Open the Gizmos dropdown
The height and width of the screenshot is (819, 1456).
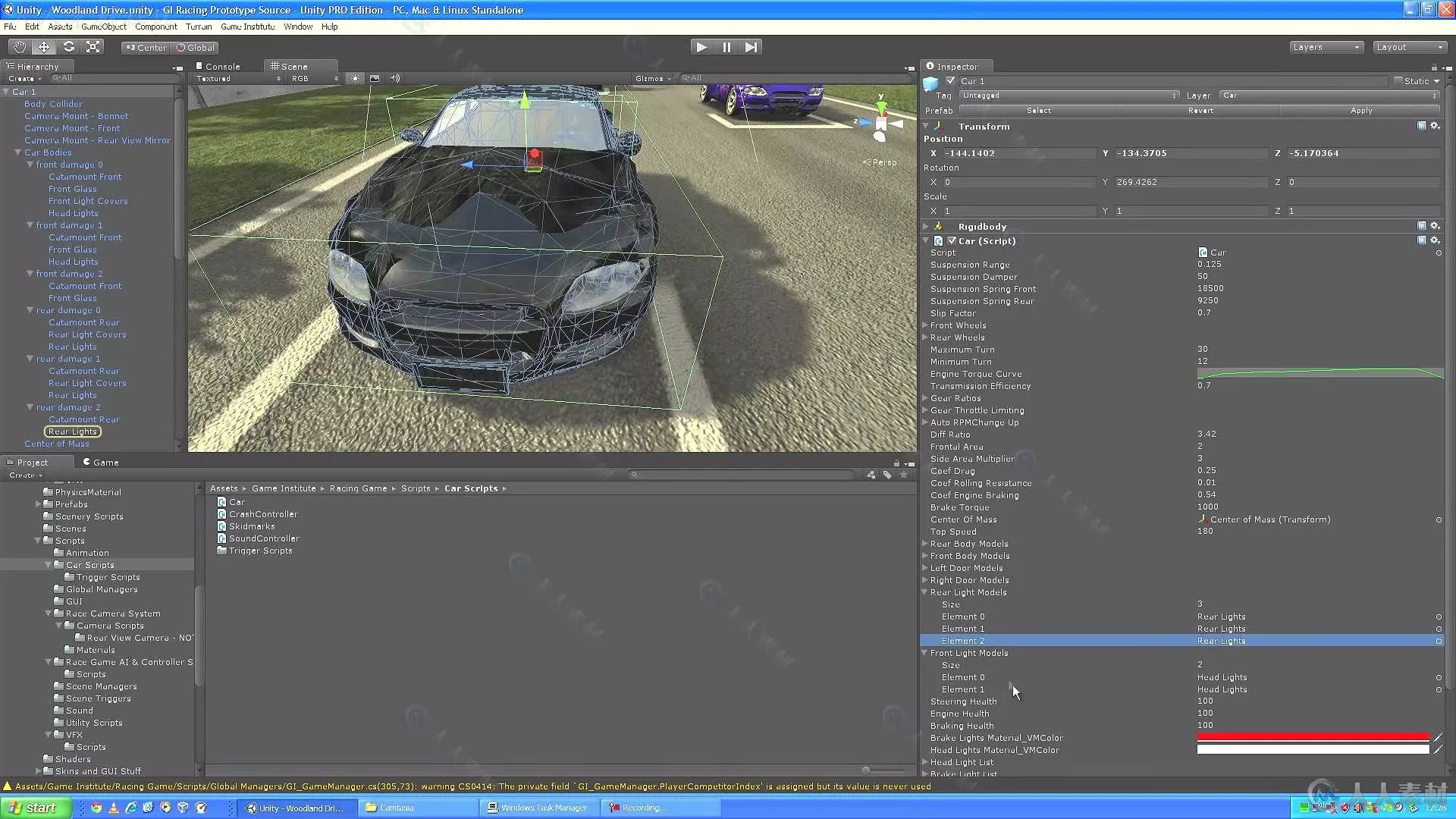click(653, 78)
